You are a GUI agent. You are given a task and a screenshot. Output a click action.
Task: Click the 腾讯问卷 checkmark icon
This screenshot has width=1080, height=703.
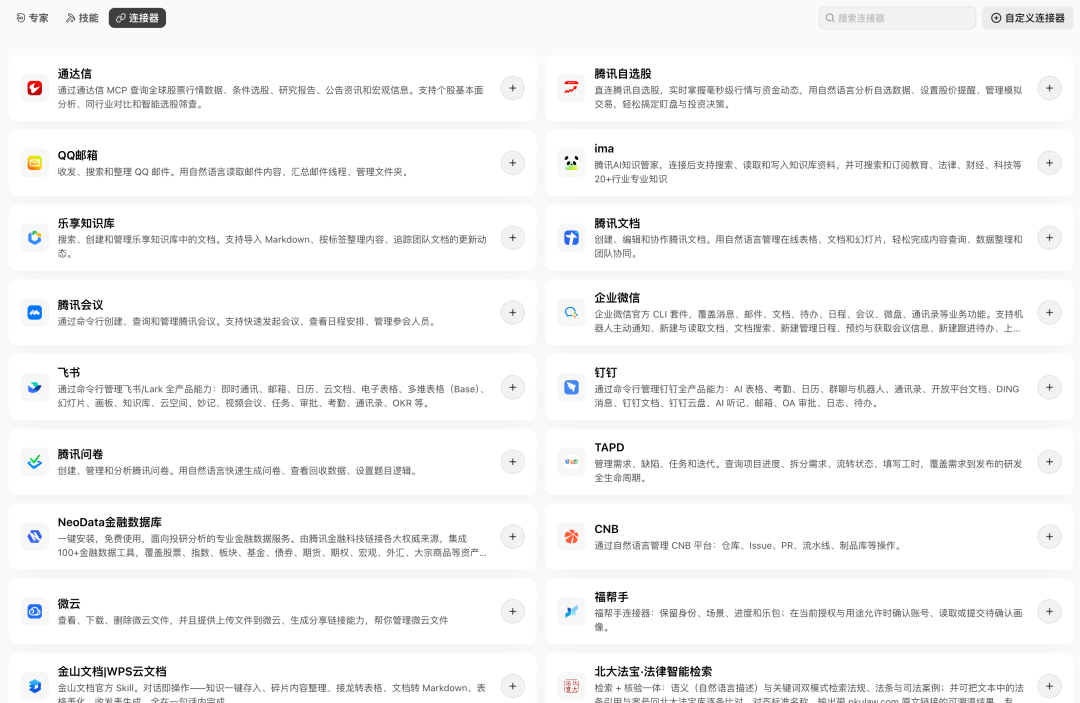pos(34,462)
